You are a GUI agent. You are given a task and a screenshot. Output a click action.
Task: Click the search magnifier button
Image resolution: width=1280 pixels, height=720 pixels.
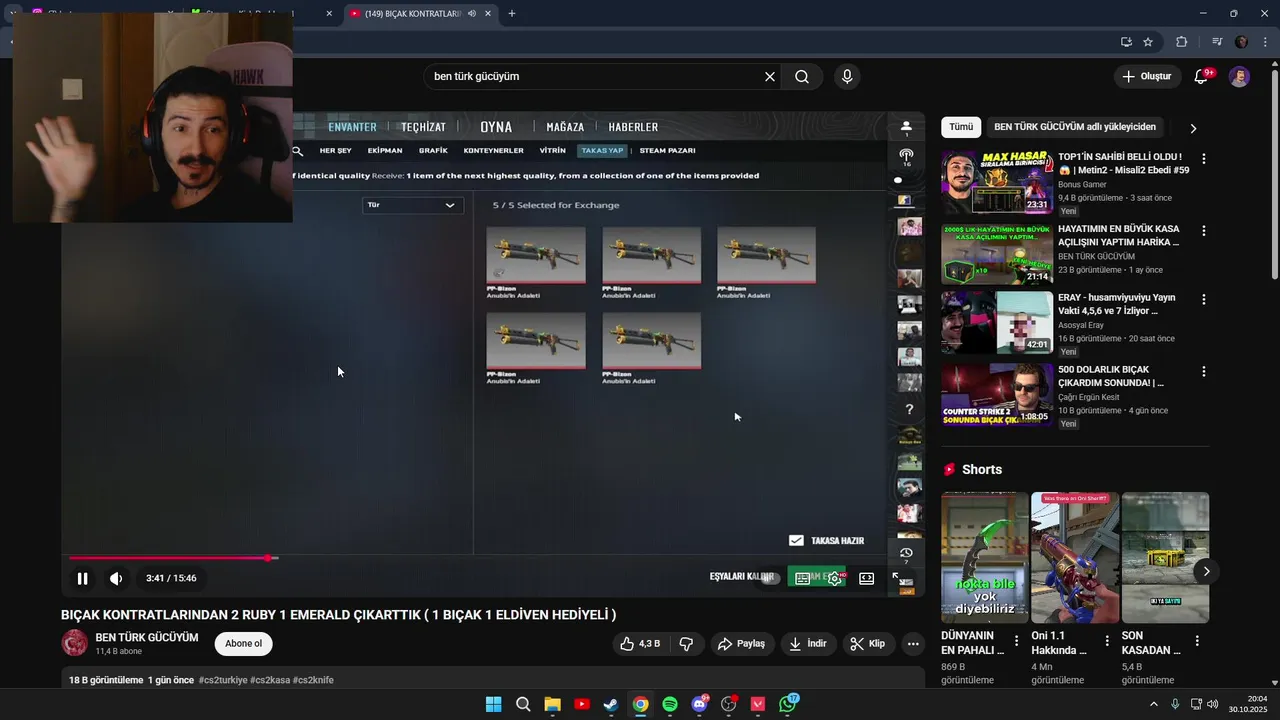802,76
